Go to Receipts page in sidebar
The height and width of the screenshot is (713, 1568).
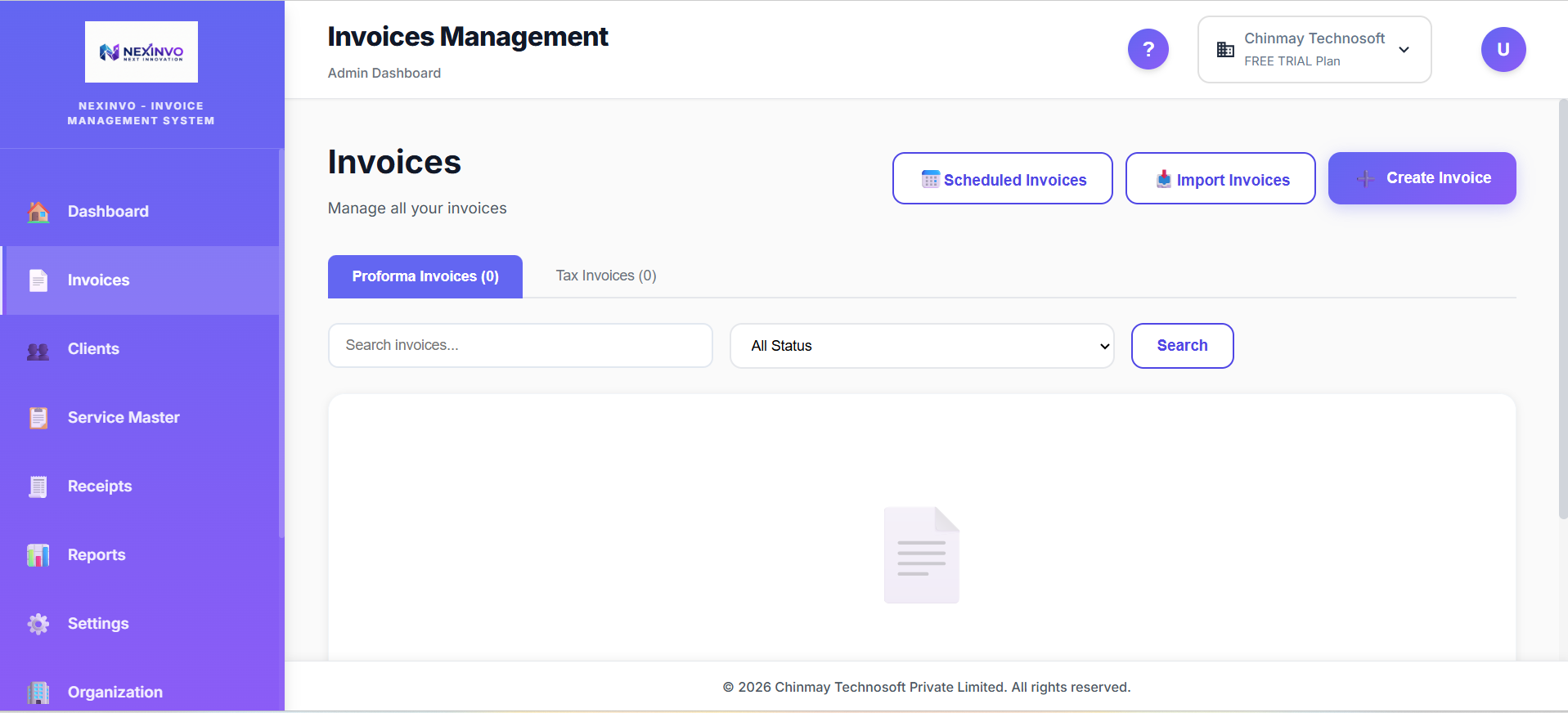(x=141, y=487)
